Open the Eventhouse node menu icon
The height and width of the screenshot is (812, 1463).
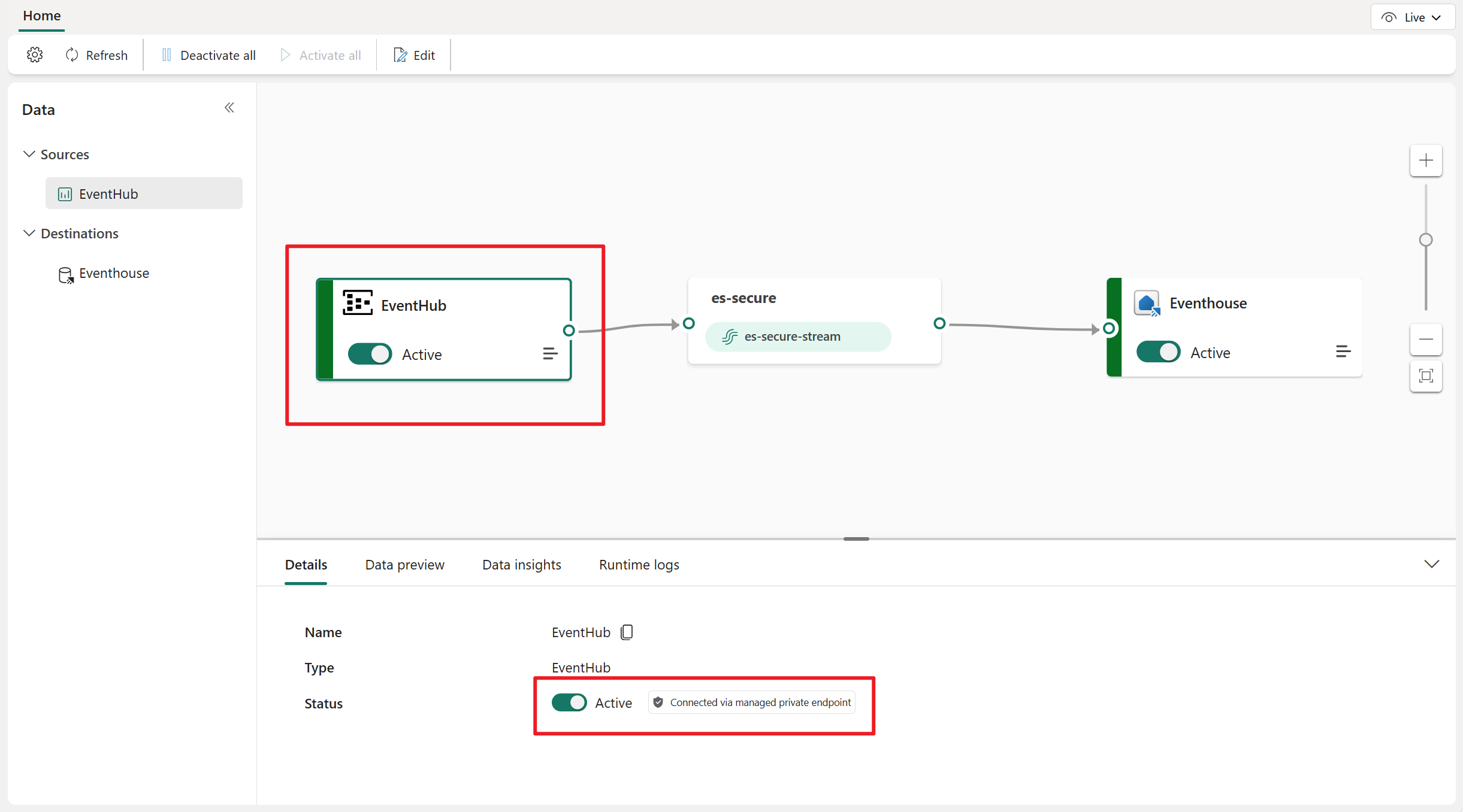click(1343, 352)
